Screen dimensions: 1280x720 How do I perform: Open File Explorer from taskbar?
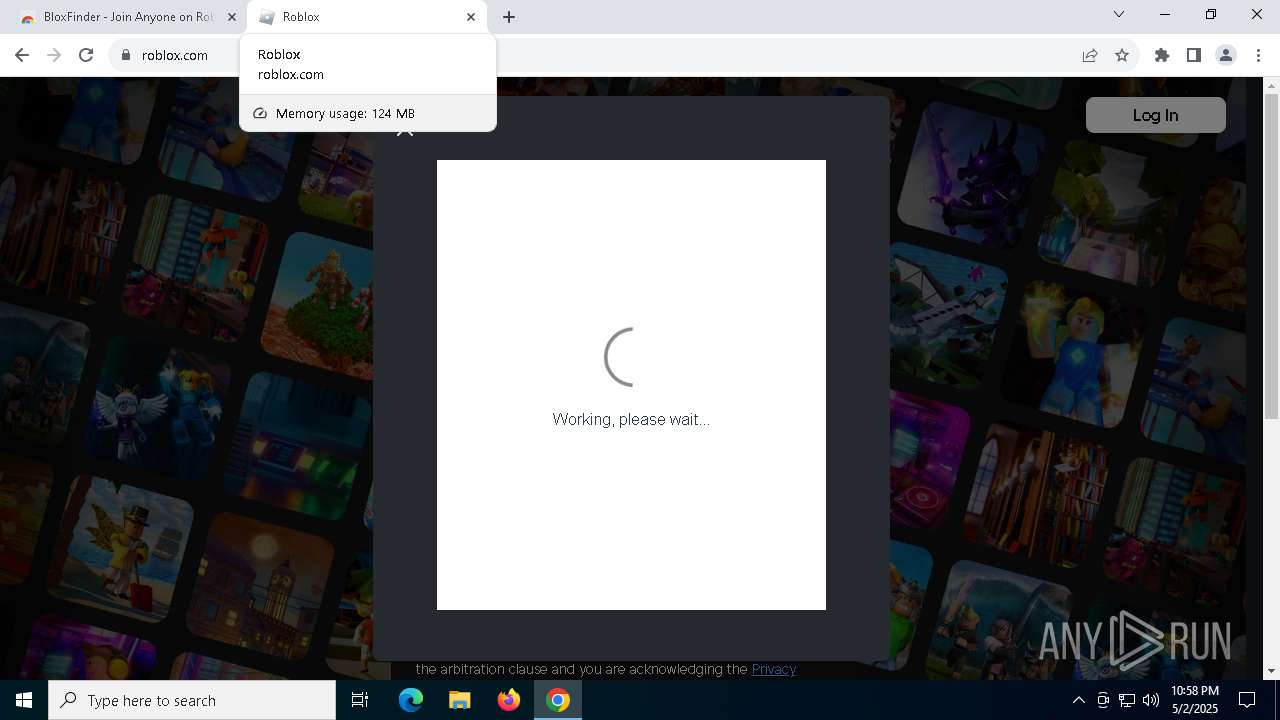pyautogui.click(x=459, y=700)
